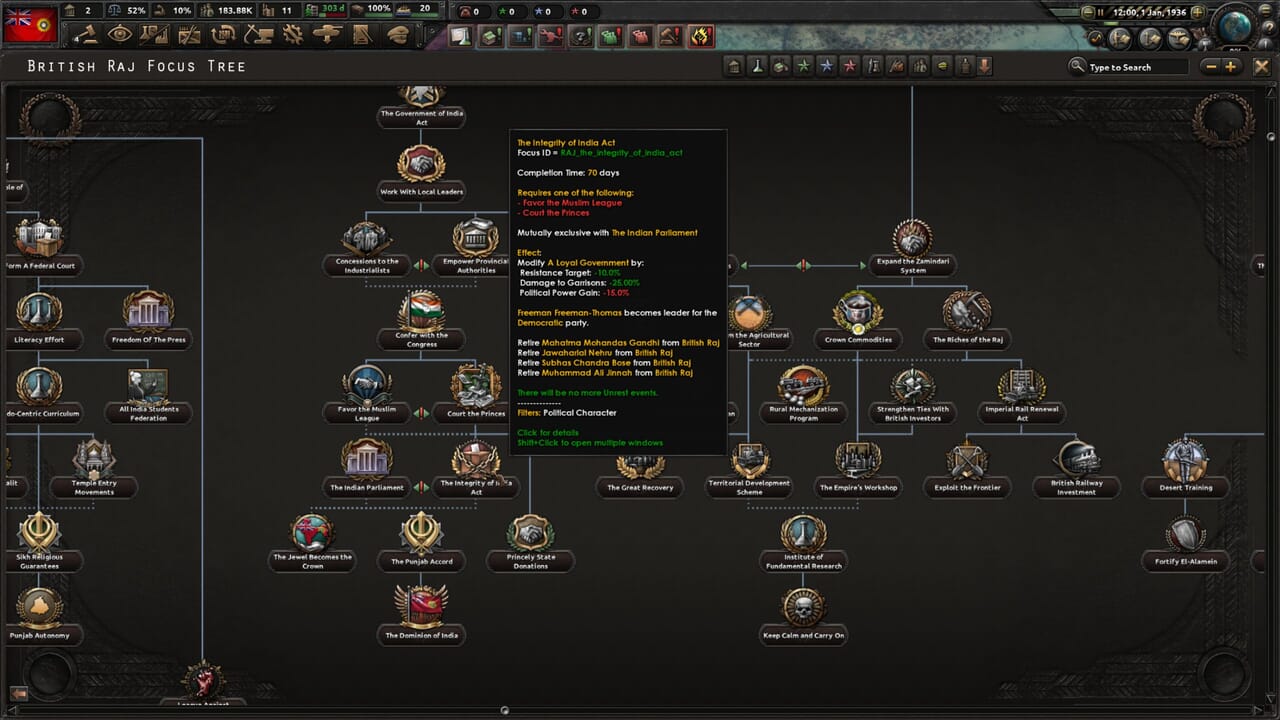This screenshot has width=1280, height=720.
Task: Select The Punjab Accord focus
Action: pyautogui.click(x=421, y=542)
